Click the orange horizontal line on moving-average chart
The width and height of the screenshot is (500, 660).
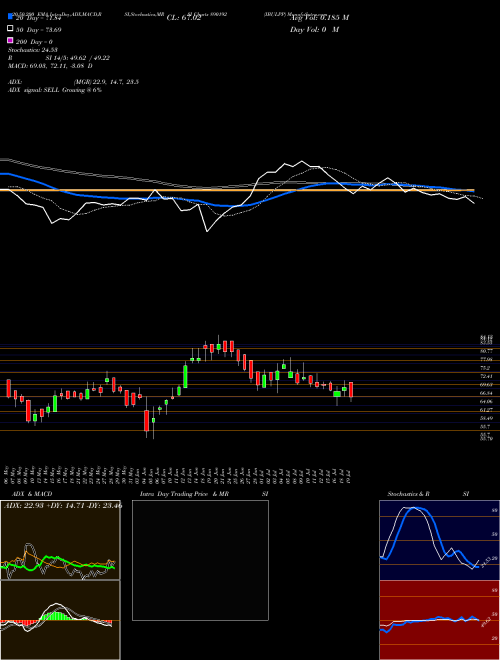pyautogui.click(x=237, y=190)
